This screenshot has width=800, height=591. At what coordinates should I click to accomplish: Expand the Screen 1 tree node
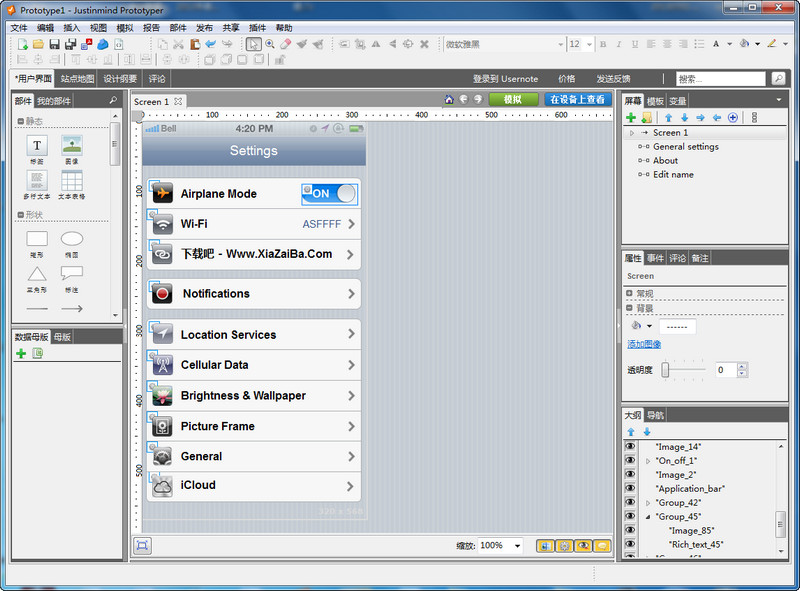tap(632, 133)
